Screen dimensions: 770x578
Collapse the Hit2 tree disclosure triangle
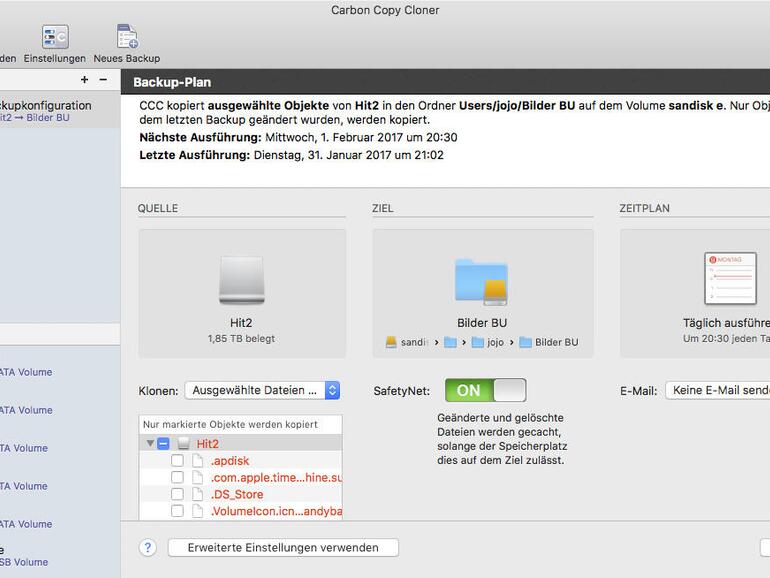150,443
